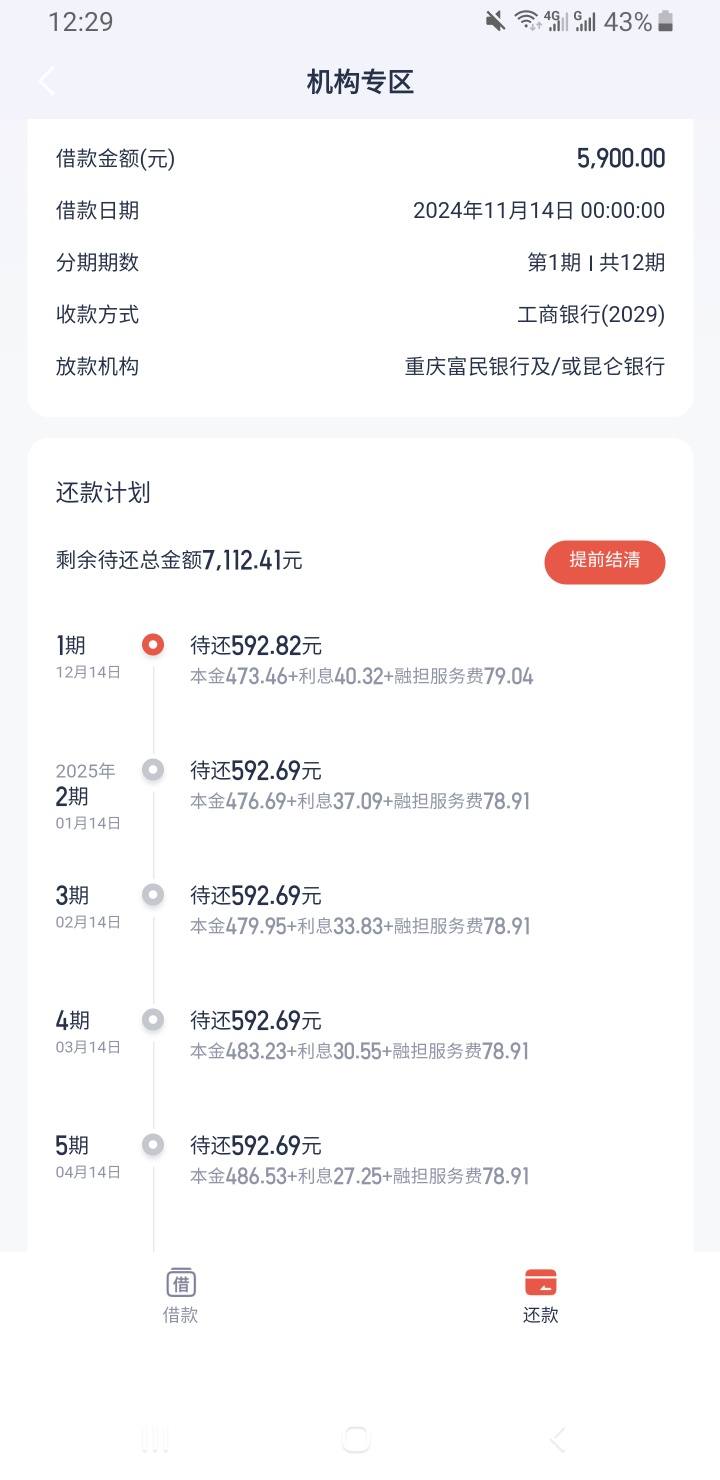The width and height of the screenshot is (720, 1480).
Task: Tap the 工商银行(2029) payment method
Action: pyautogui.click(x=591, y=315)
